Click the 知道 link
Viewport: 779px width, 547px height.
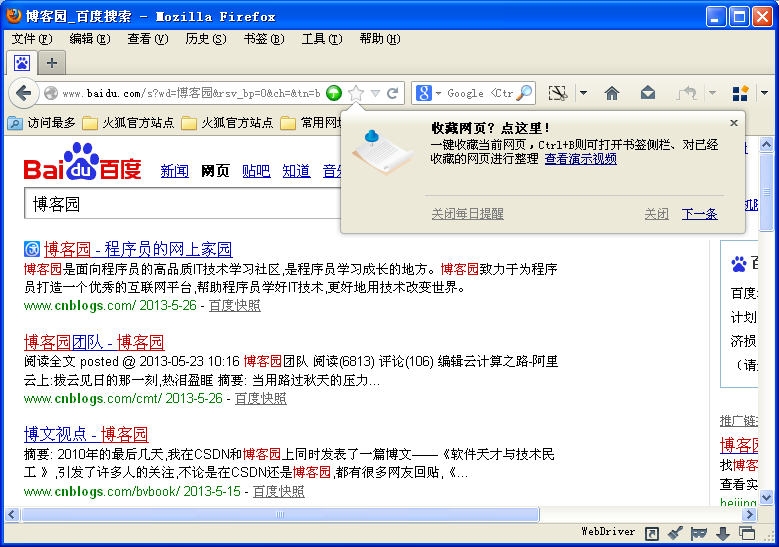pyautogui.click(x=297, y=171)
